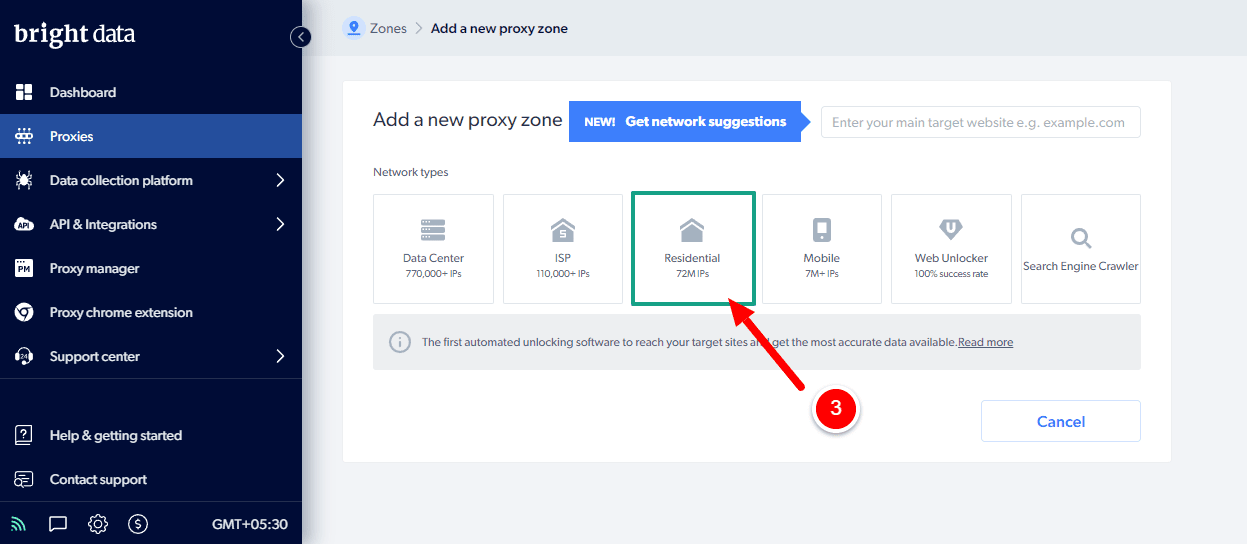Open the Proxy manager menu item
The image size is (1247, 544).
click(x=94, y=269)
